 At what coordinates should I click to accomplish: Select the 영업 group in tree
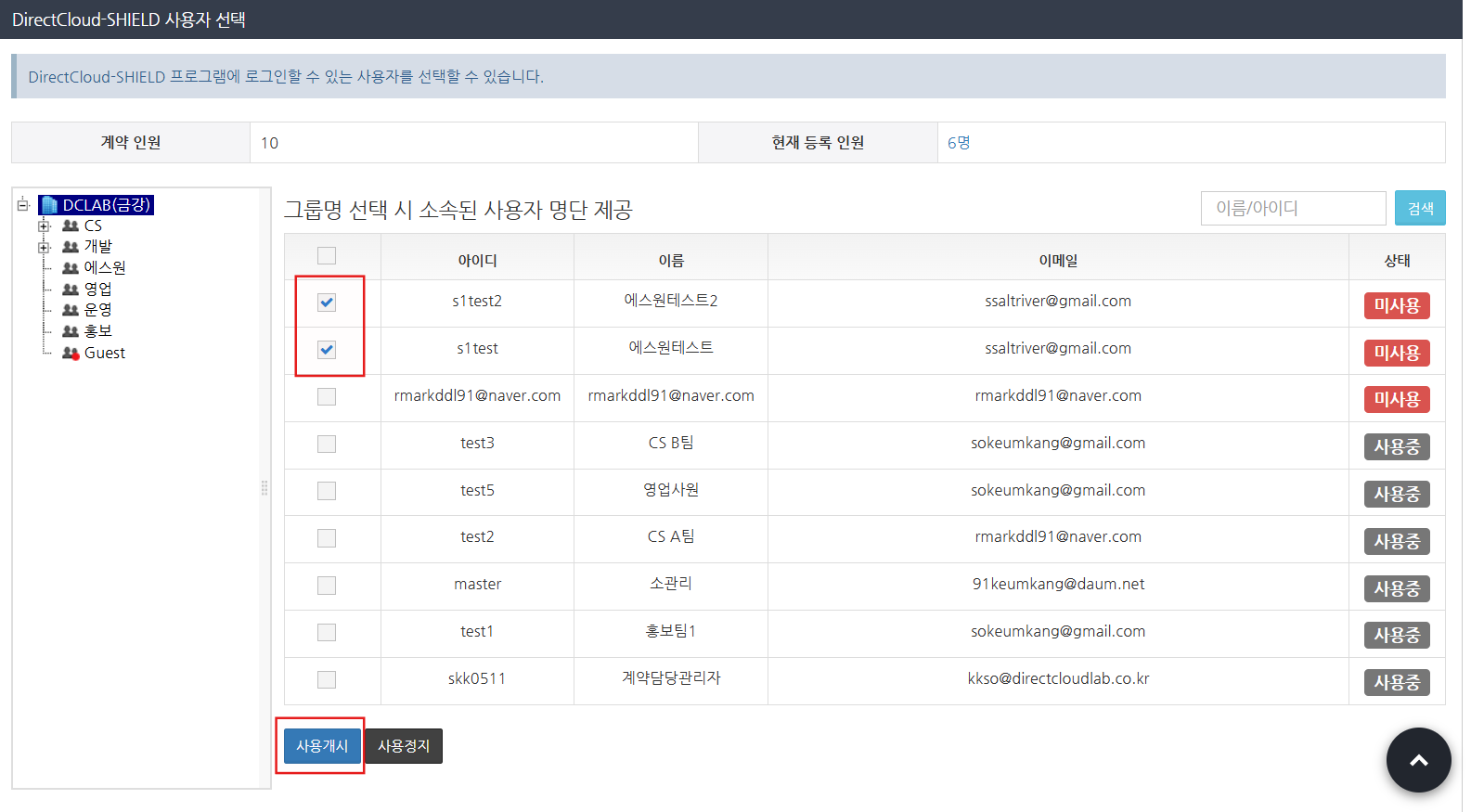[x=97, y=289]
